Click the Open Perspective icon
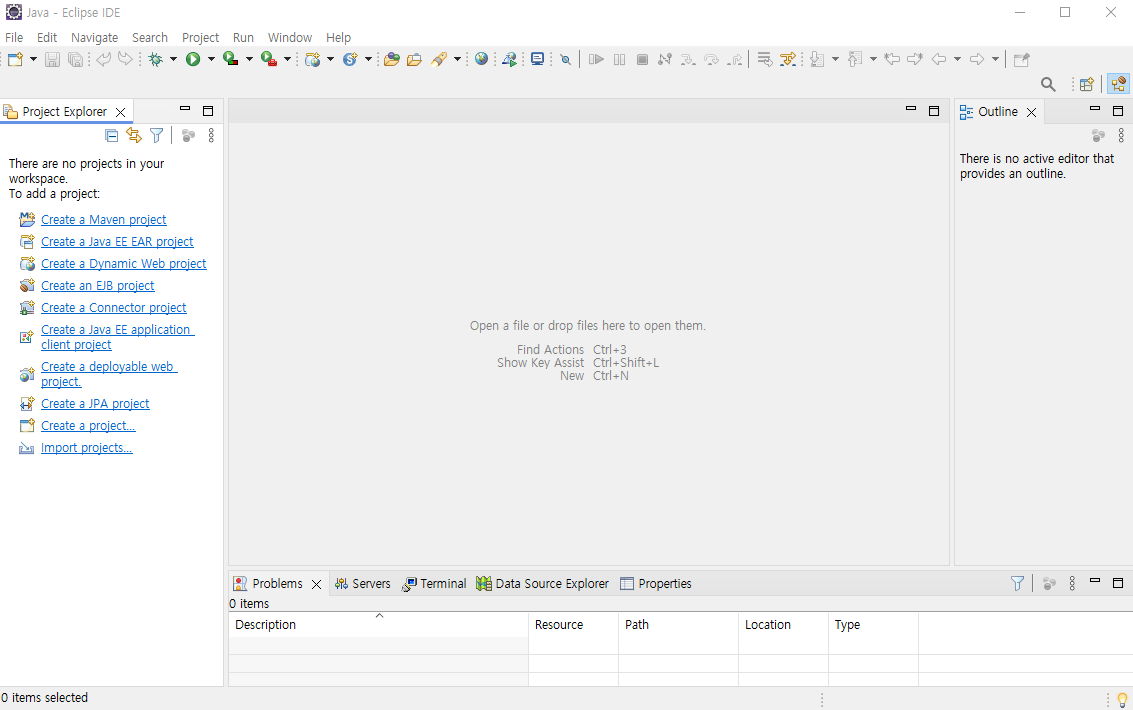1133x710 pixels. (1086, 85)
